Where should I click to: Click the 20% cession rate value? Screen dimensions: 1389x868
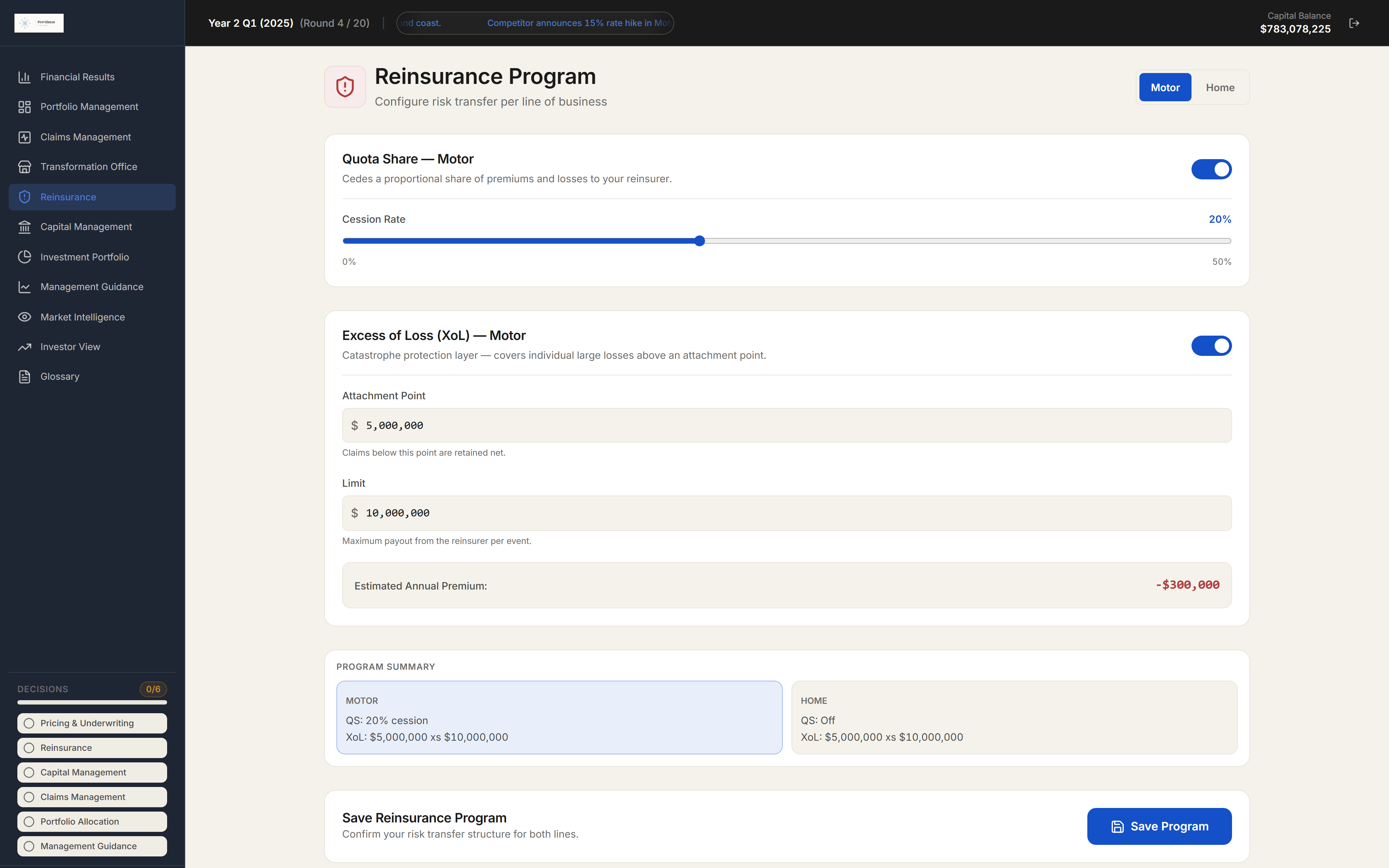click(x=1220, y=219)
